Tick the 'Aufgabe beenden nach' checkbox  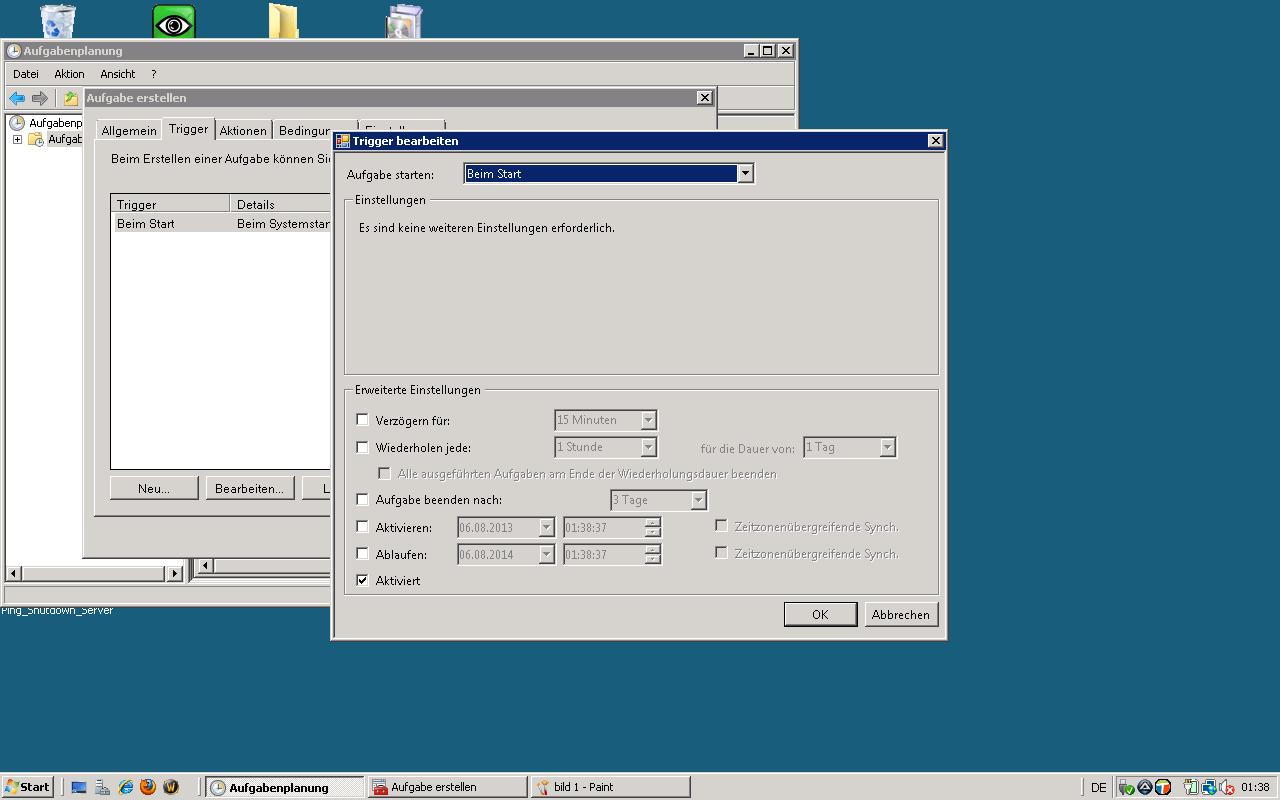click(363, 499)
